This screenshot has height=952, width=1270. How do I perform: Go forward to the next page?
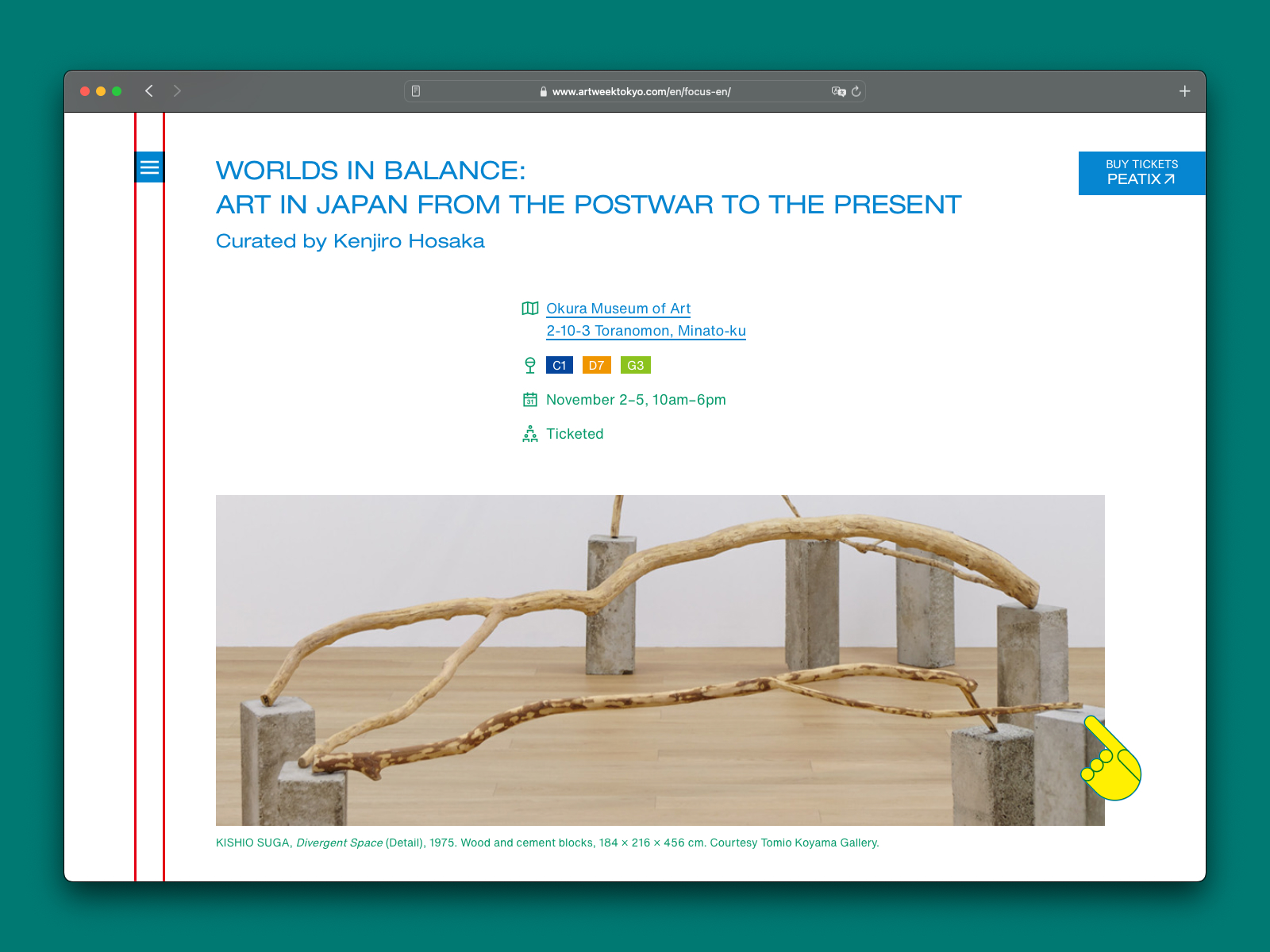pyautogui.click(x=177, y=91)
